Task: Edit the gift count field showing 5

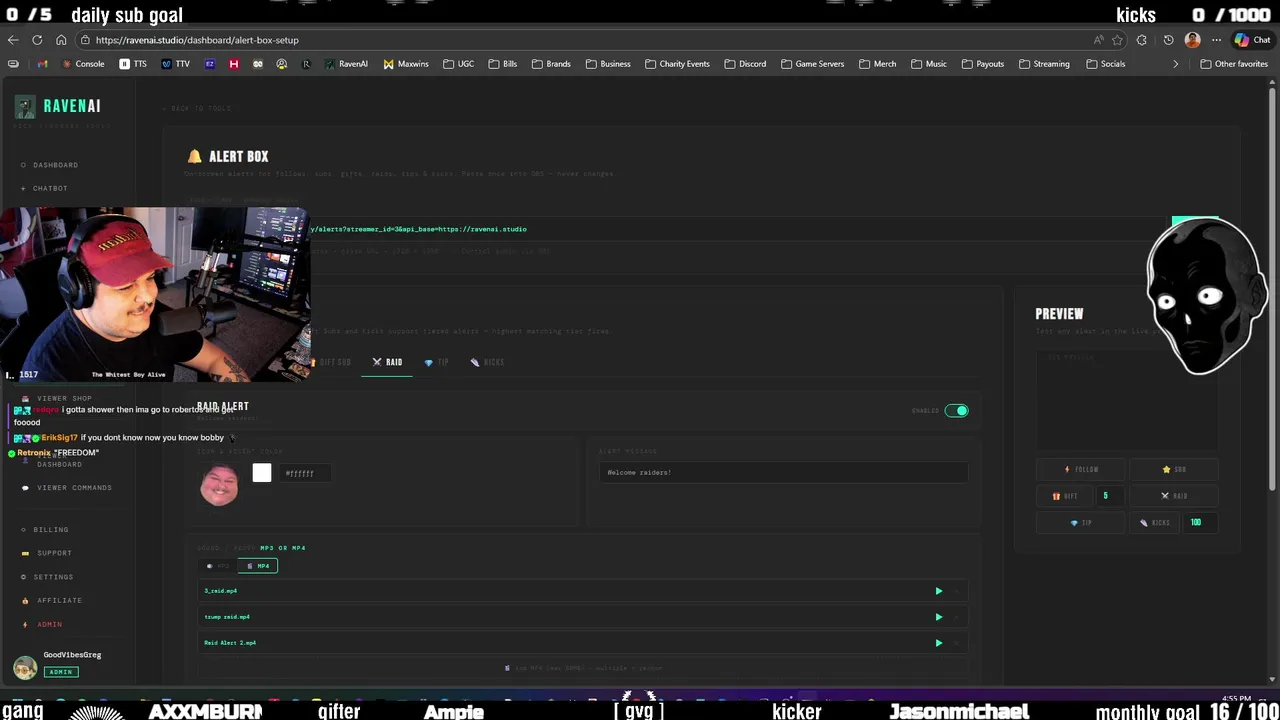Action: (x=1108, y=496)
